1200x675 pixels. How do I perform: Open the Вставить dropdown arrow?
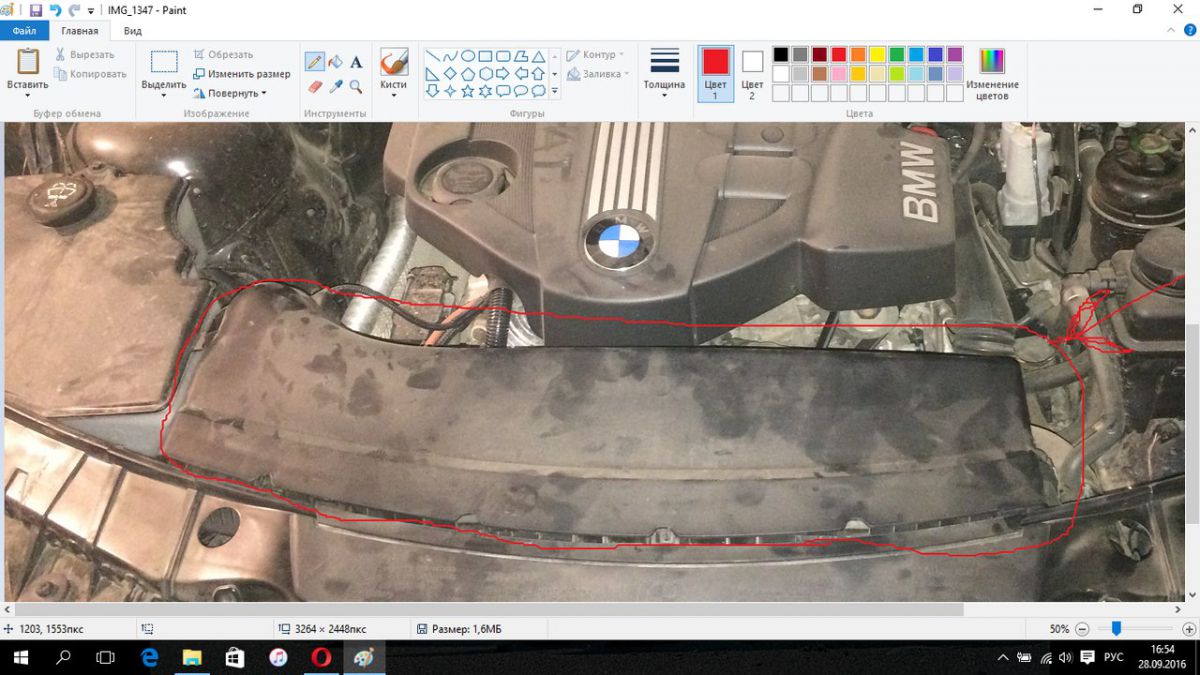[x=27, y=96]
